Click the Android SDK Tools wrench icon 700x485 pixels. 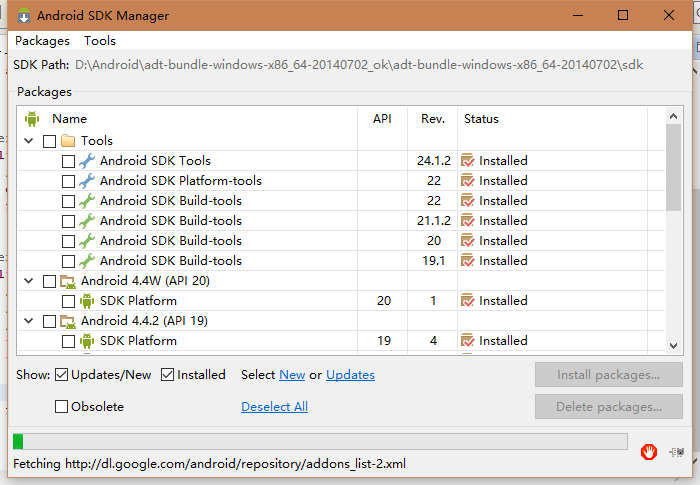pyautogui.click(x=87, y=161)
